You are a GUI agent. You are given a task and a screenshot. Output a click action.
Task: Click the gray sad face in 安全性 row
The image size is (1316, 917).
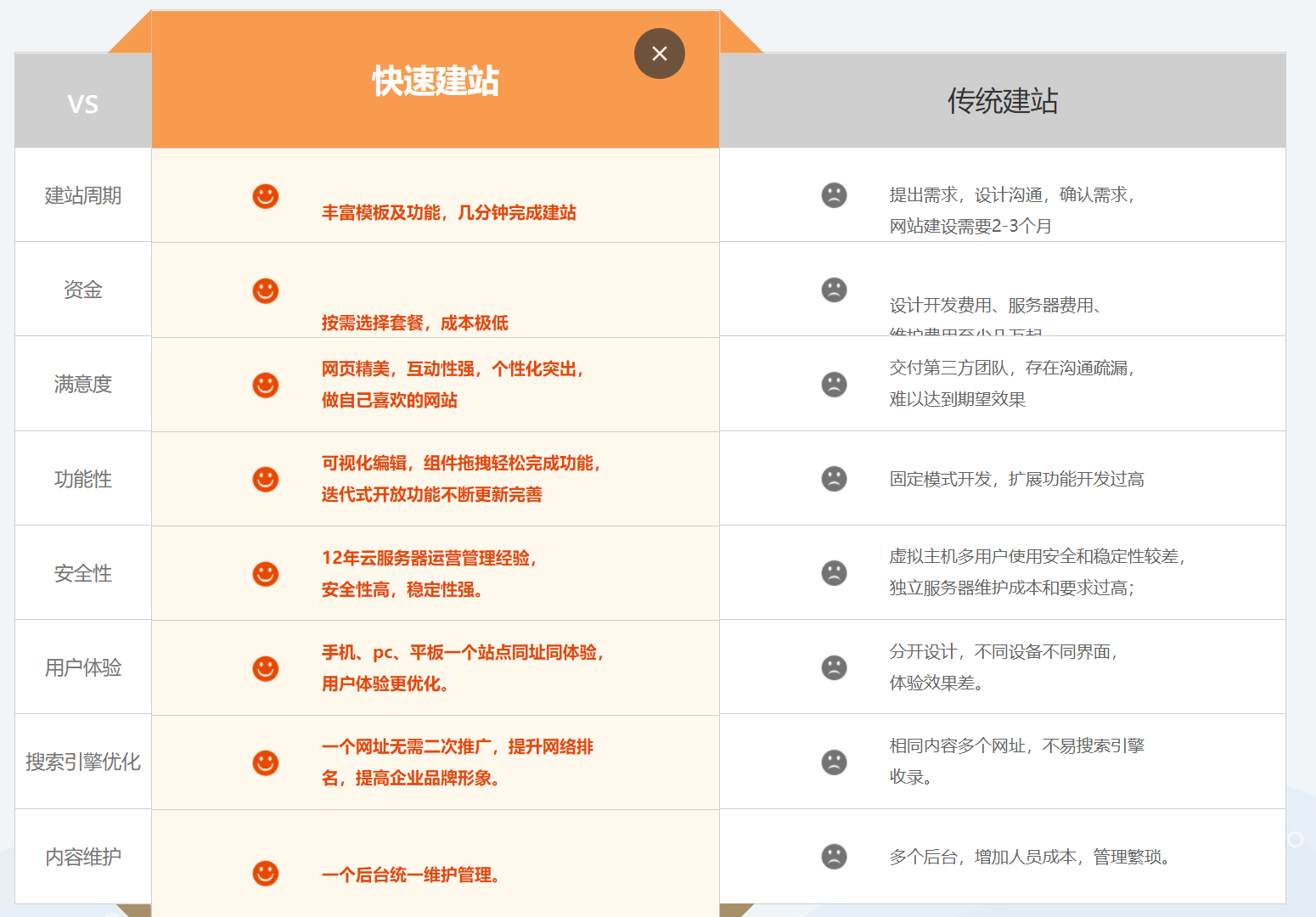(x=834, y=573)
